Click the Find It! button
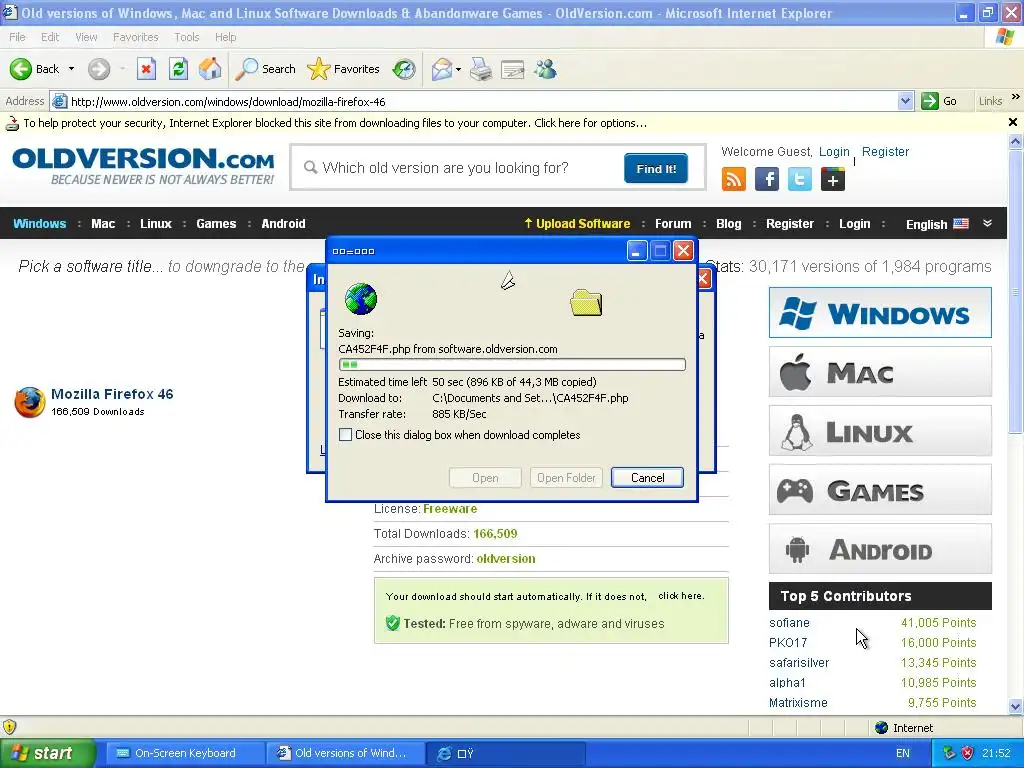 coord(656,168)
